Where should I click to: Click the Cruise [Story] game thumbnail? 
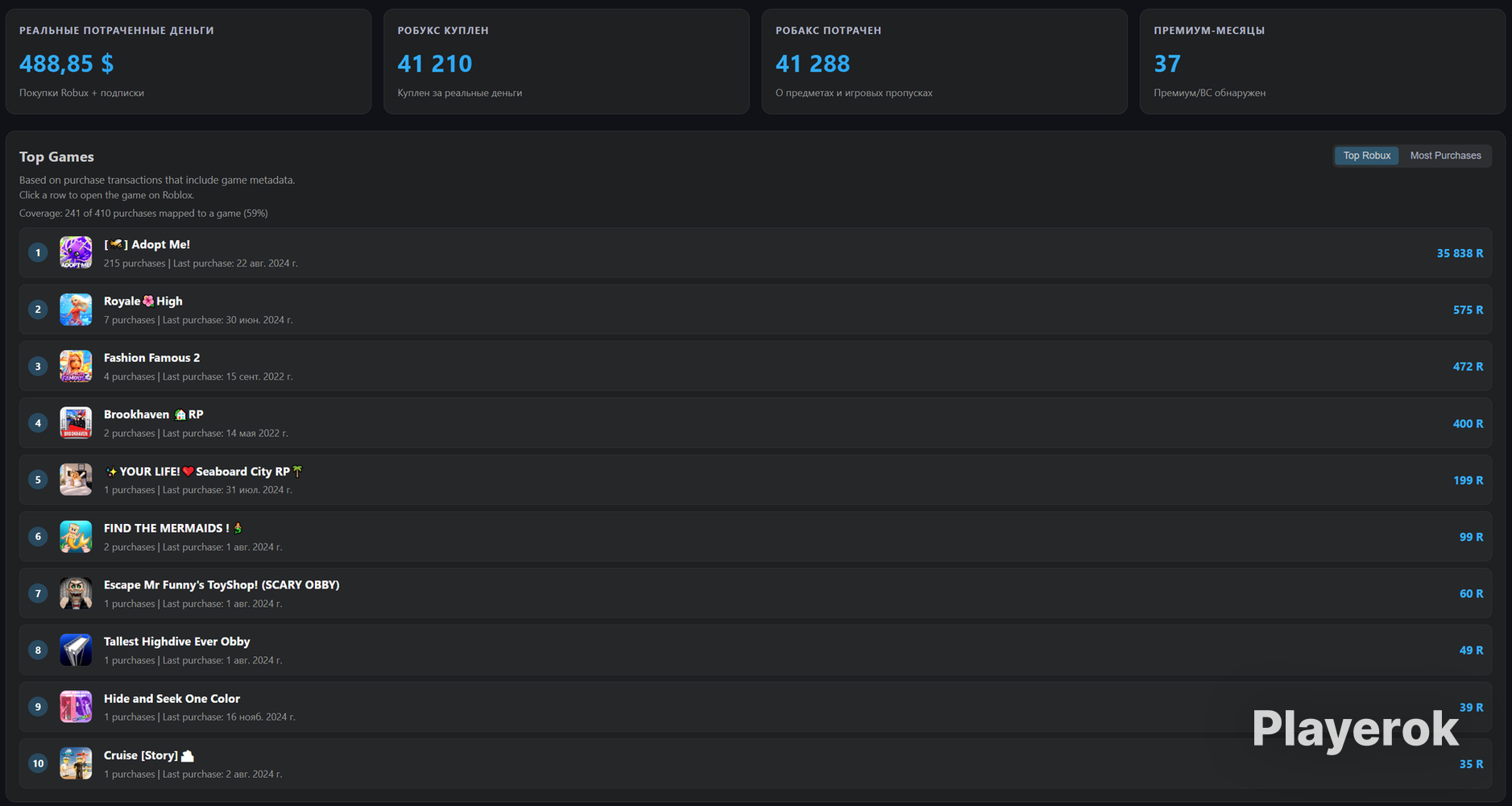[x=76, y=763]
